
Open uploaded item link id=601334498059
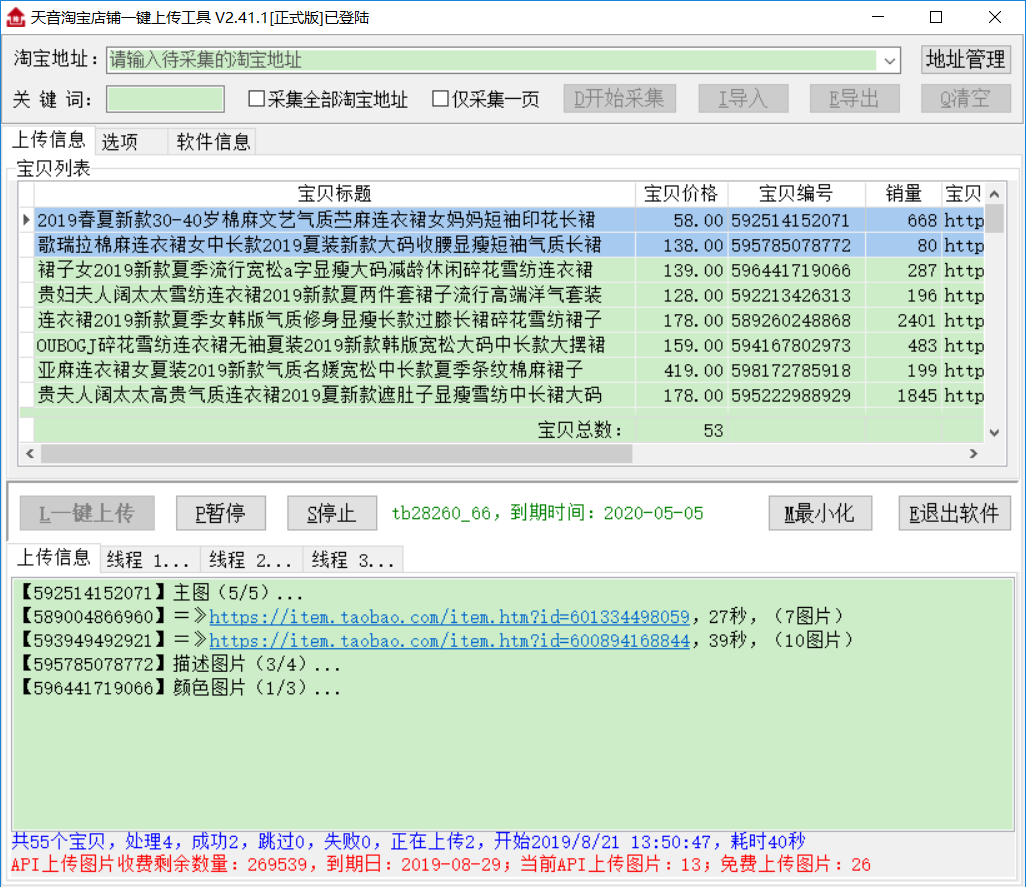(449, 616)
